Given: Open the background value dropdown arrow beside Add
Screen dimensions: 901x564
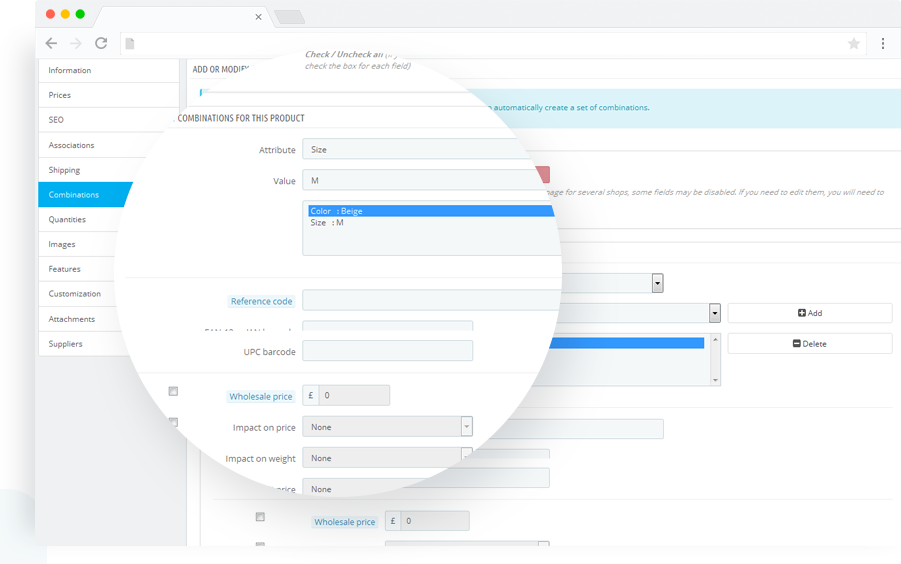Looking at the screenshot, I should [x=715, y=313].
